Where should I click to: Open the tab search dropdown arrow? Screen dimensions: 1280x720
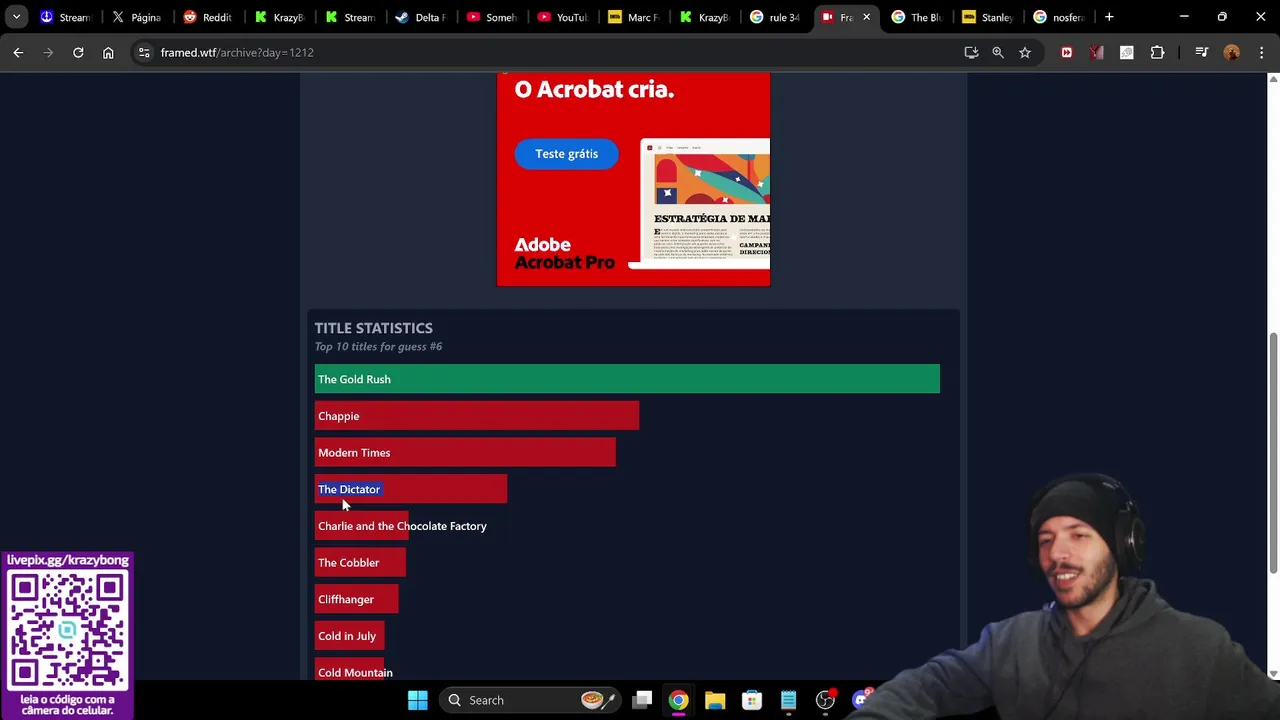click(x=16, y=17)
